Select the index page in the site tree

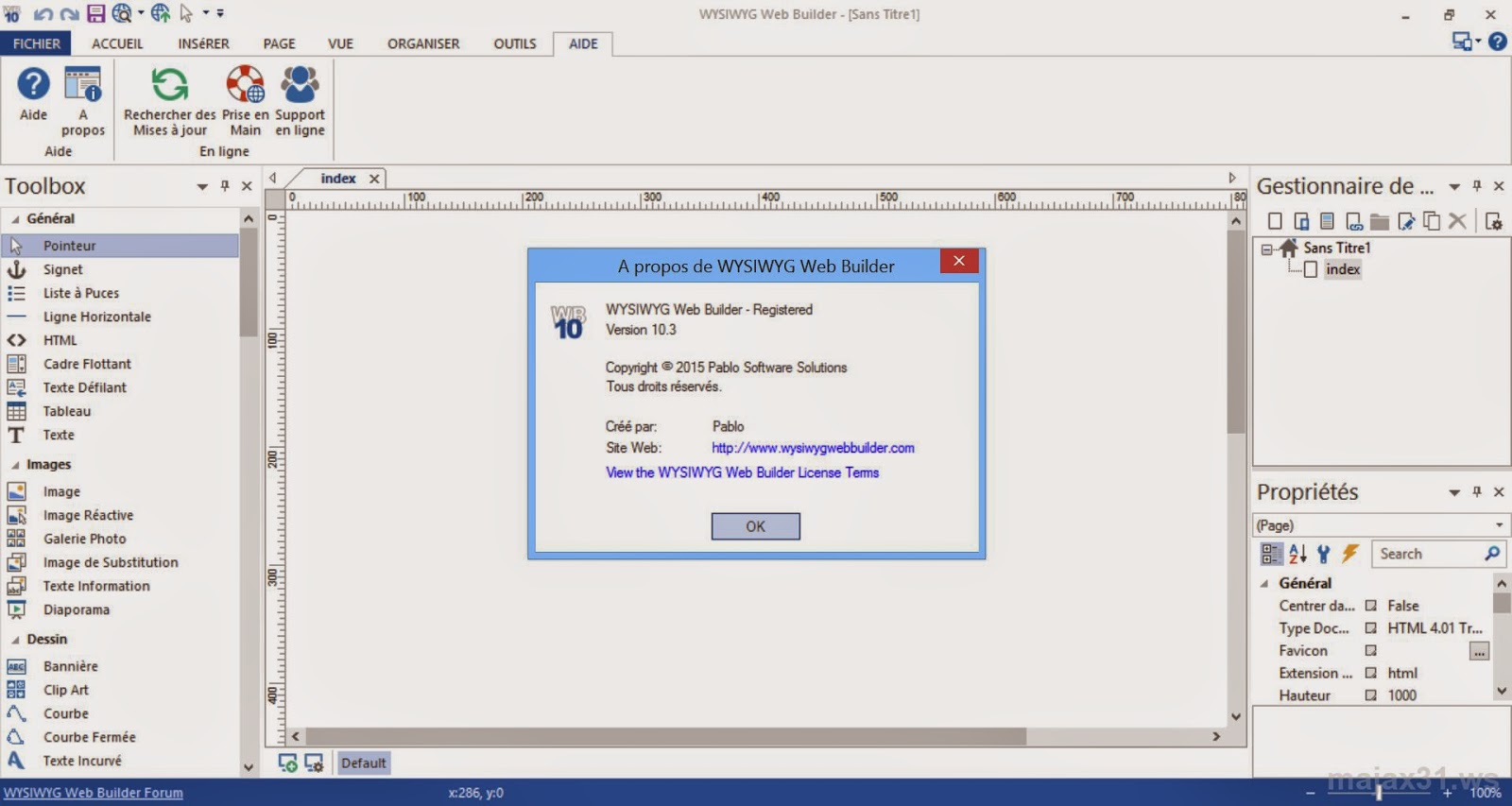1342,269
